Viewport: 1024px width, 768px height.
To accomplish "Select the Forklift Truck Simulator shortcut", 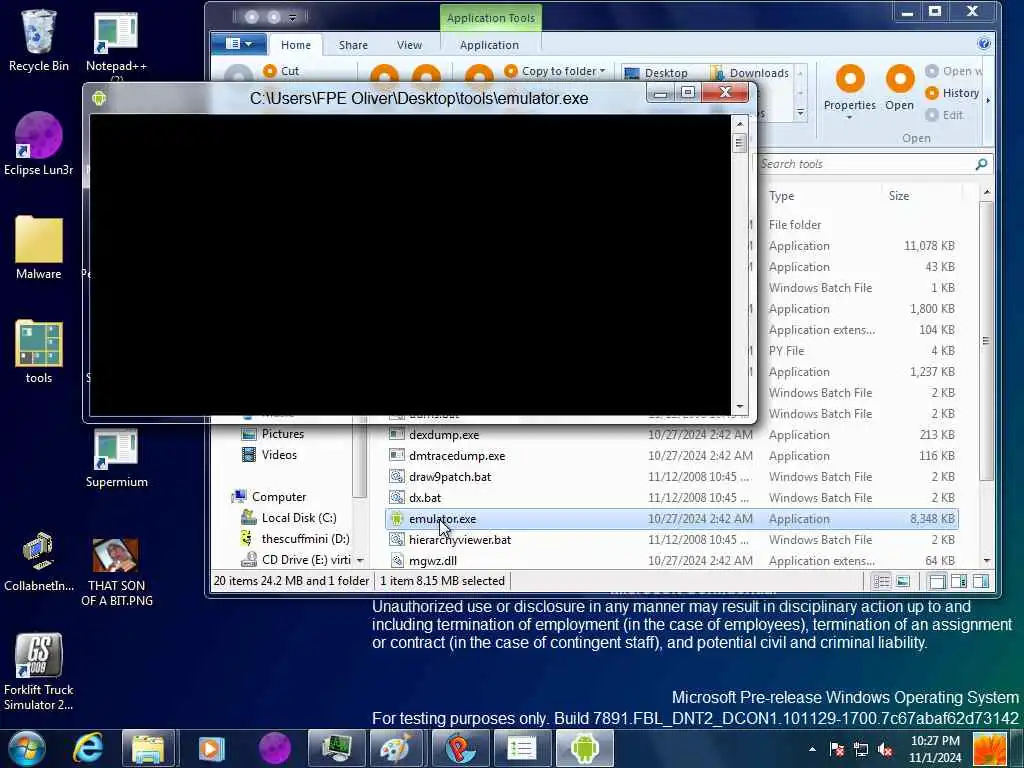I will [39, 671].
